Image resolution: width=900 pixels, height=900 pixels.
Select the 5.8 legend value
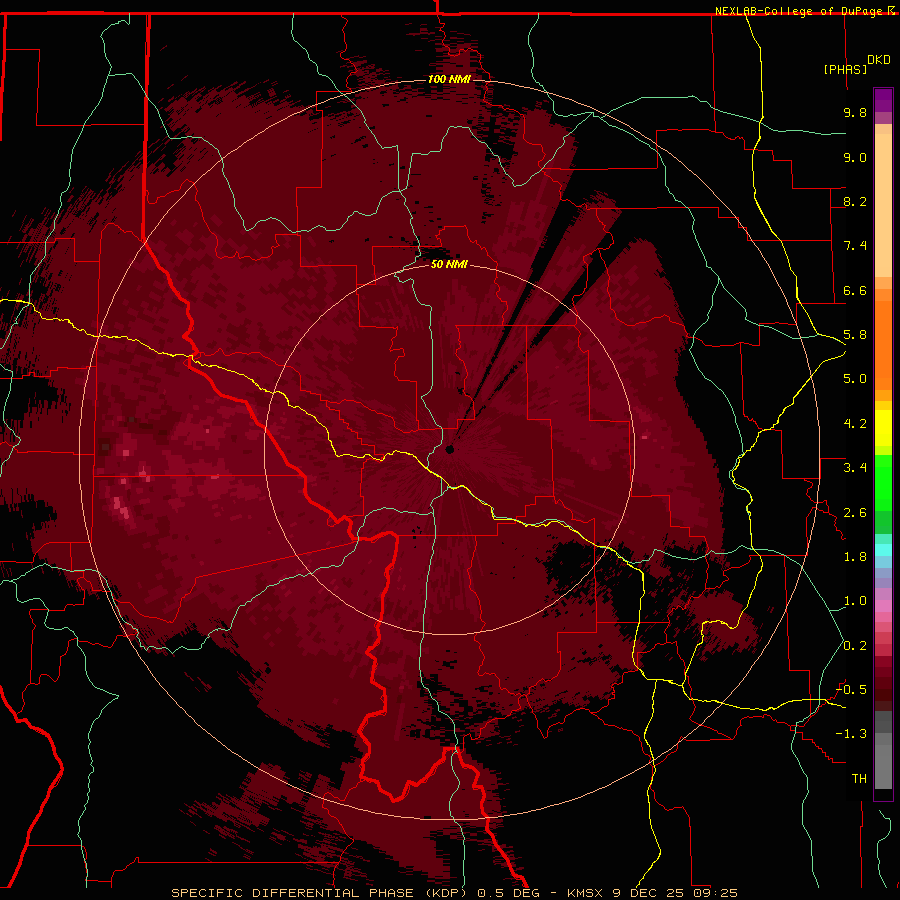tap(855, 335)
